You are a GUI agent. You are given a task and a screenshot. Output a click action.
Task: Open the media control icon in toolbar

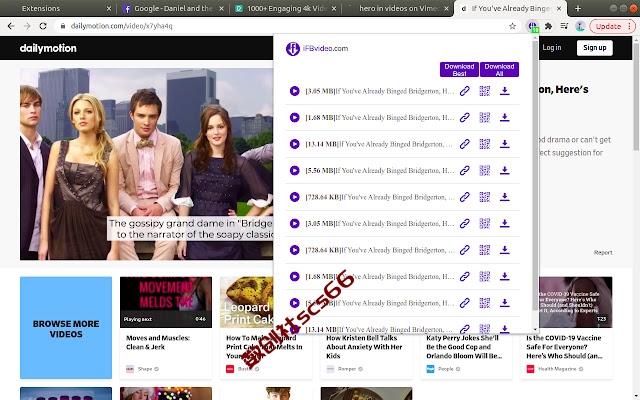tap(564, 26)
